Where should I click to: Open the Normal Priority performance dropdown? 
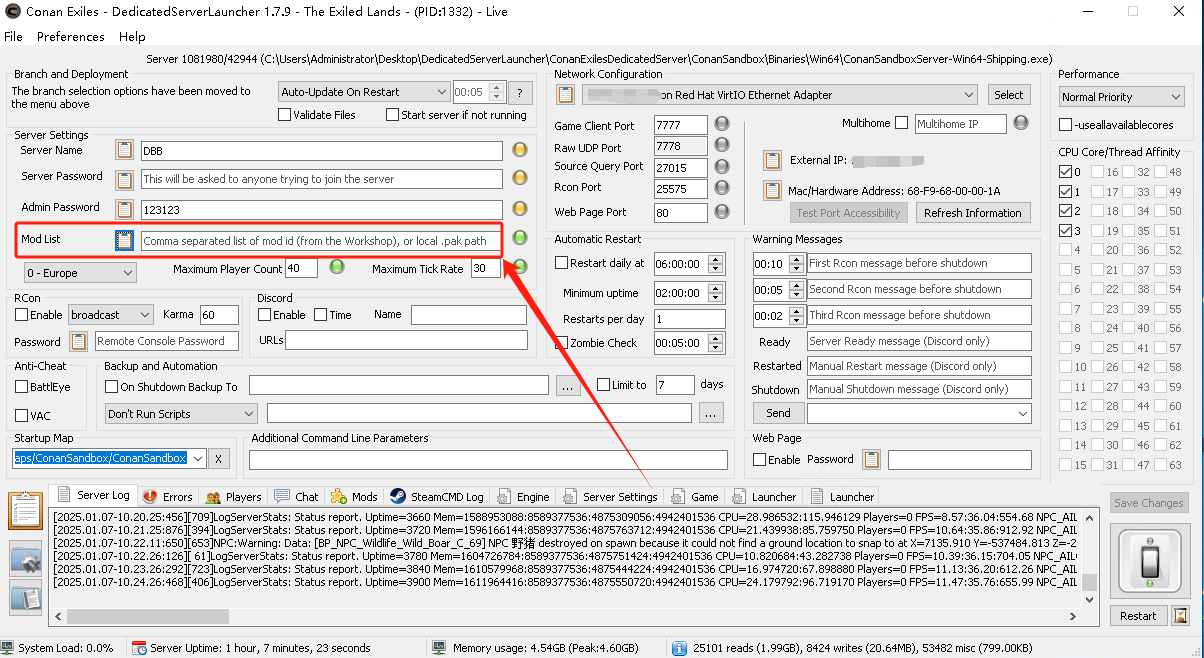click(1122, 97)
